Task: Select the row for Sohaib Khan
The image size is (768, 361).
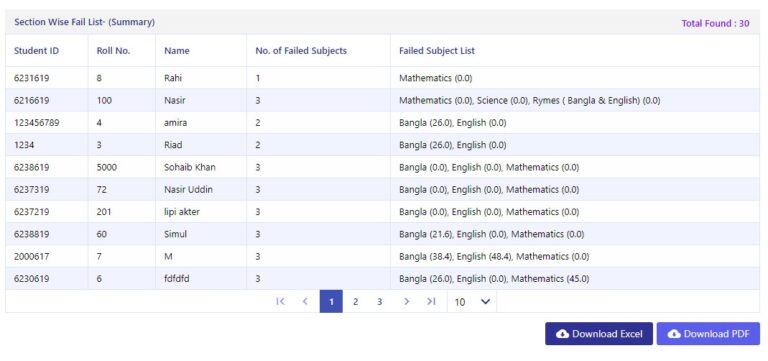Action: point(383,167)
